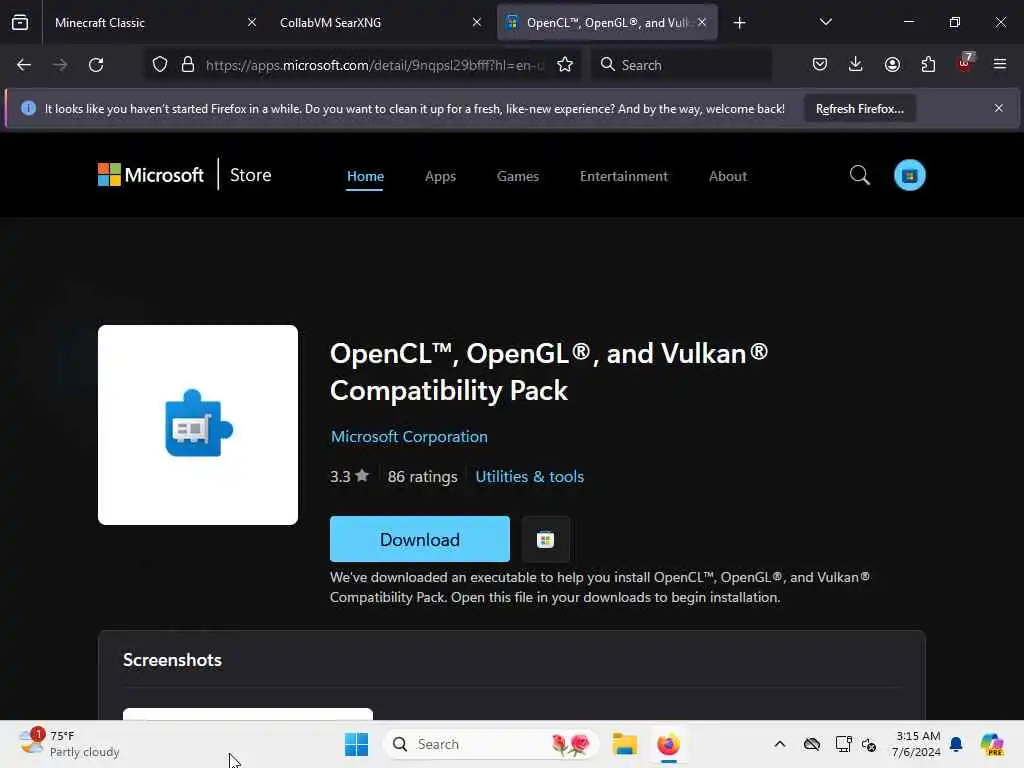Open the Downloads panel
1024x768 pixels.
[x=856, y=65]
